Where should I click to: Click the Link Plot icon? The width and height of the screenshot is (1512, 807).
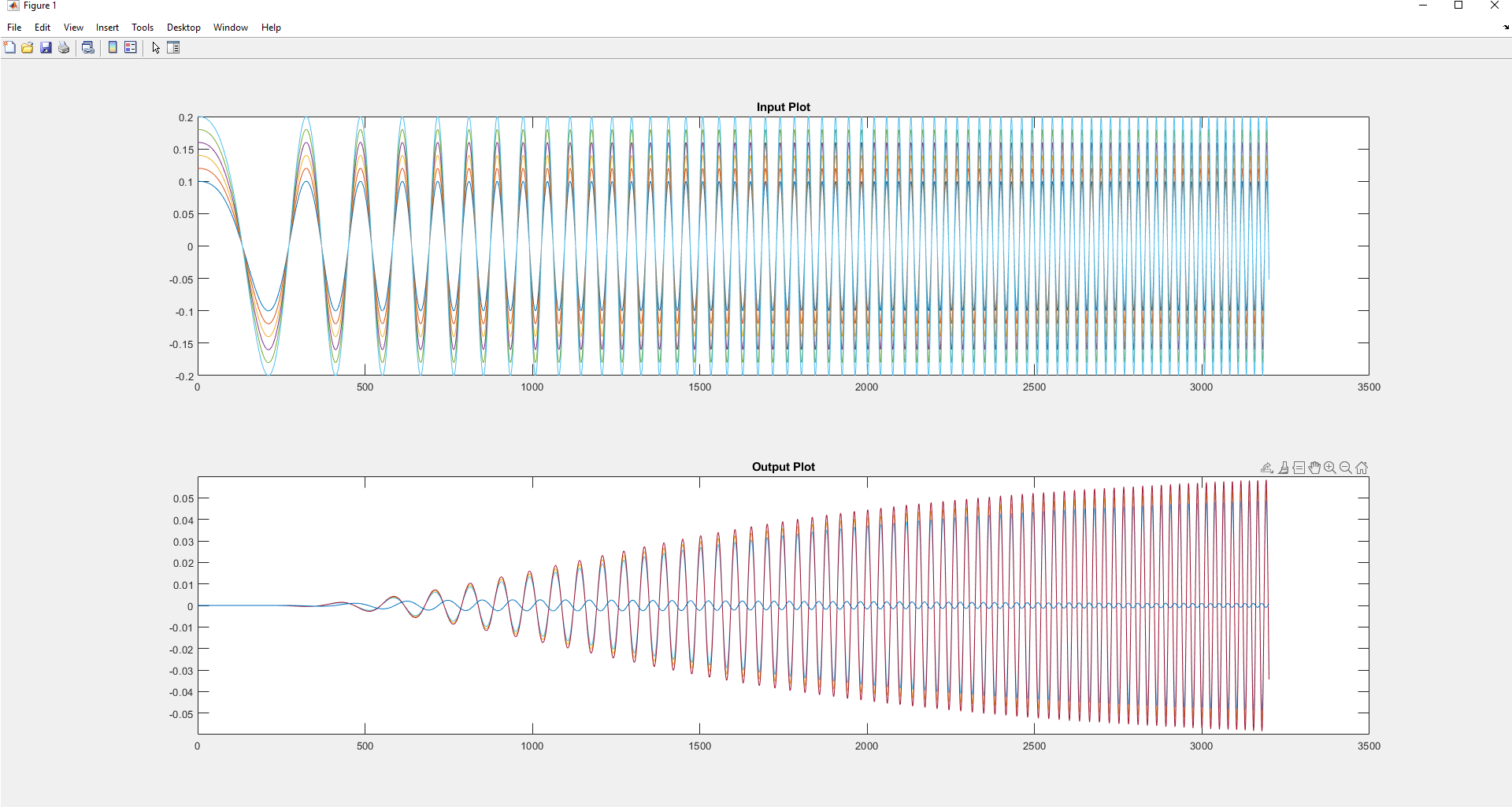[88, 47]
